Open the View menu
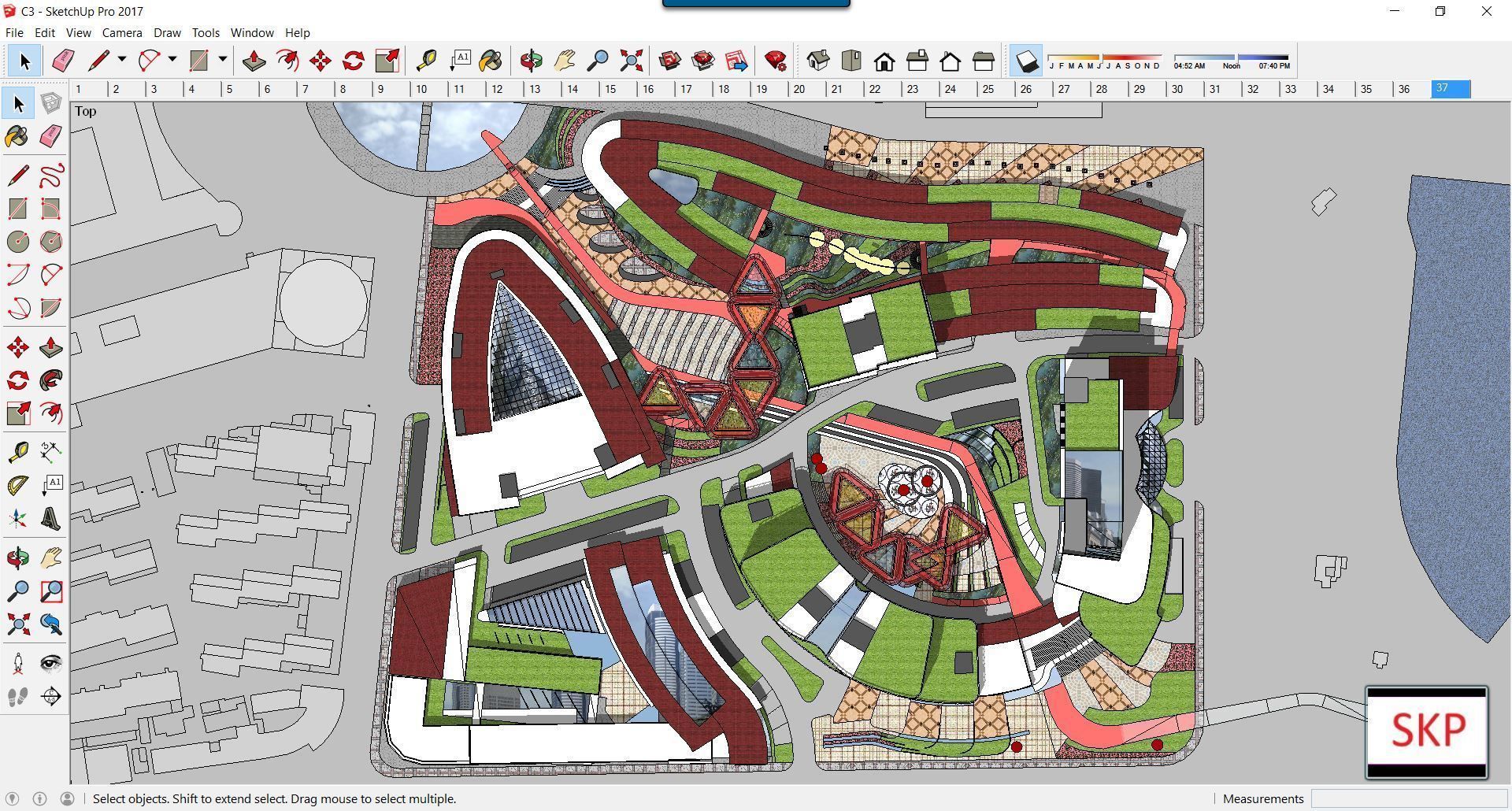 [x=78, y=32]
